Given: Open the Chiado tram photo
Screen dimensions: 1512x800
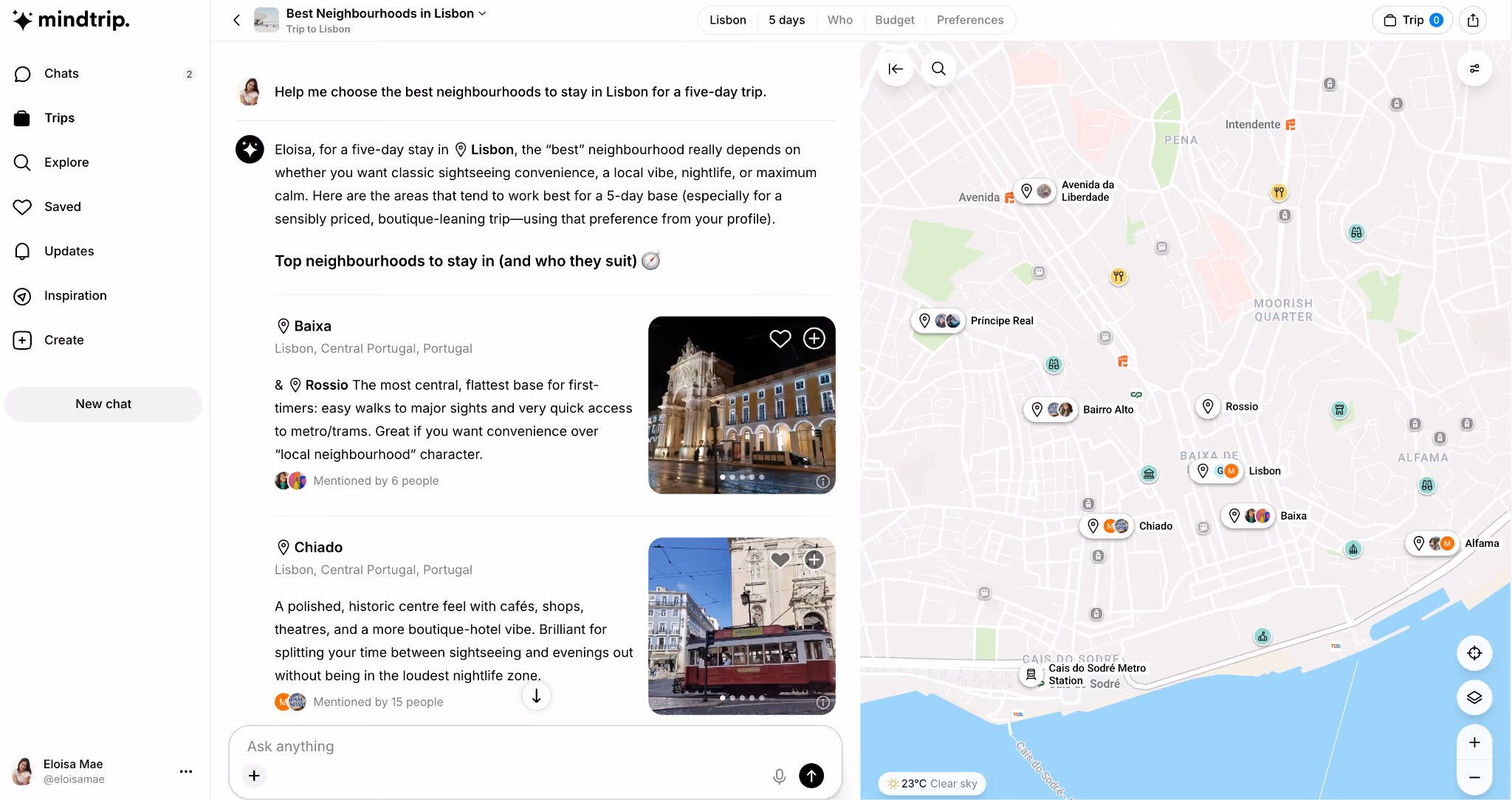Looking at the screenshot, I should [x=742, y=626].
